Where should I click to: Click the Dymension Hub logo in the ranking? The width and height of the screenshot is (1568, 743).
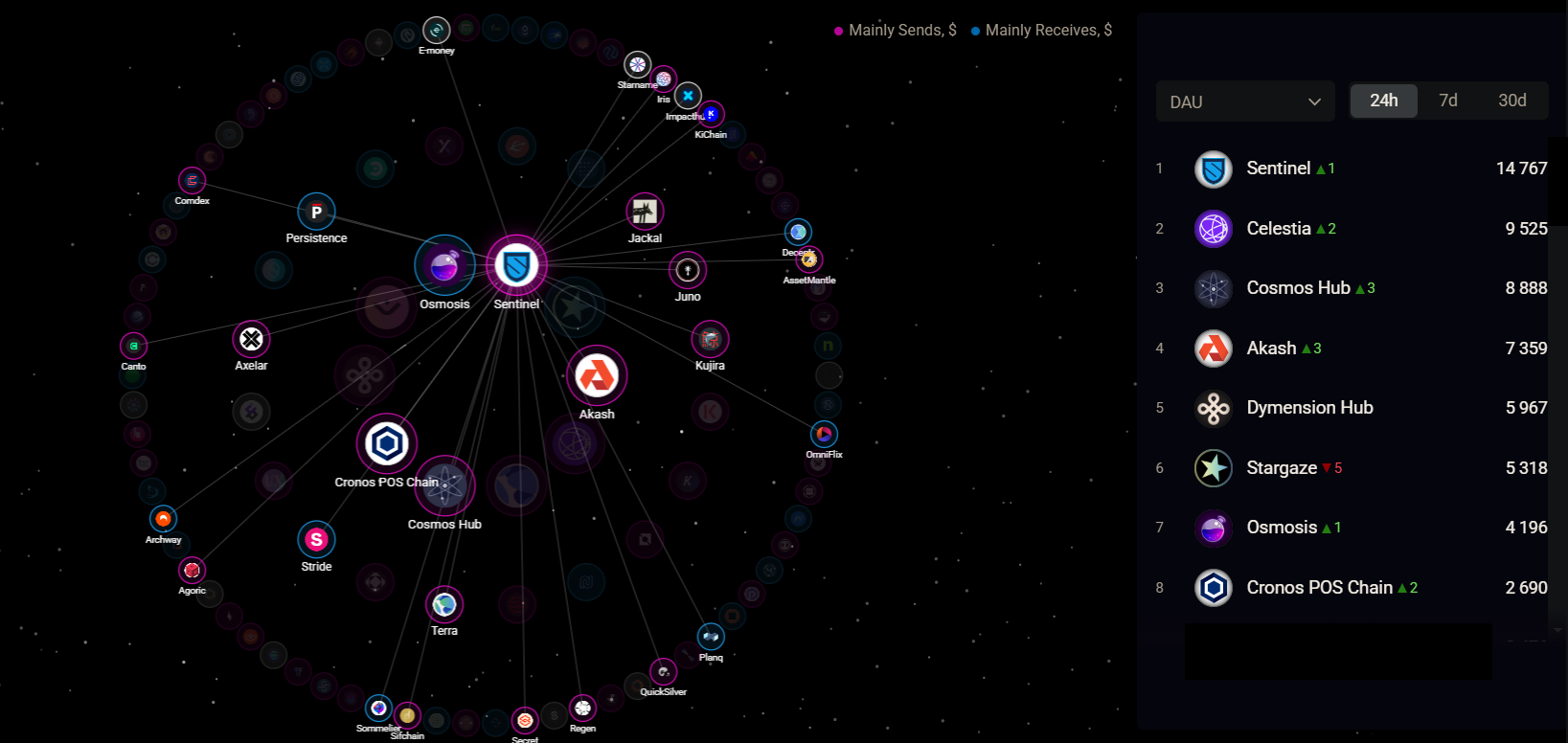(1214, 408)
